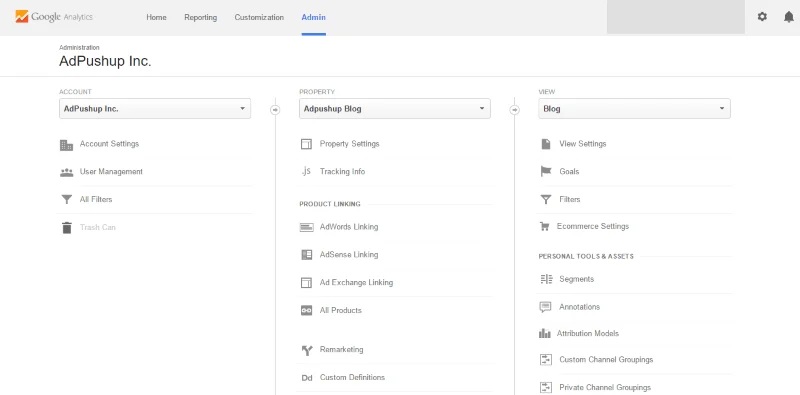Viewport: 800px width, 395px height.
Task: Open the AdSense Linking link
Action: pyautogui.click(x=349, y=255)
